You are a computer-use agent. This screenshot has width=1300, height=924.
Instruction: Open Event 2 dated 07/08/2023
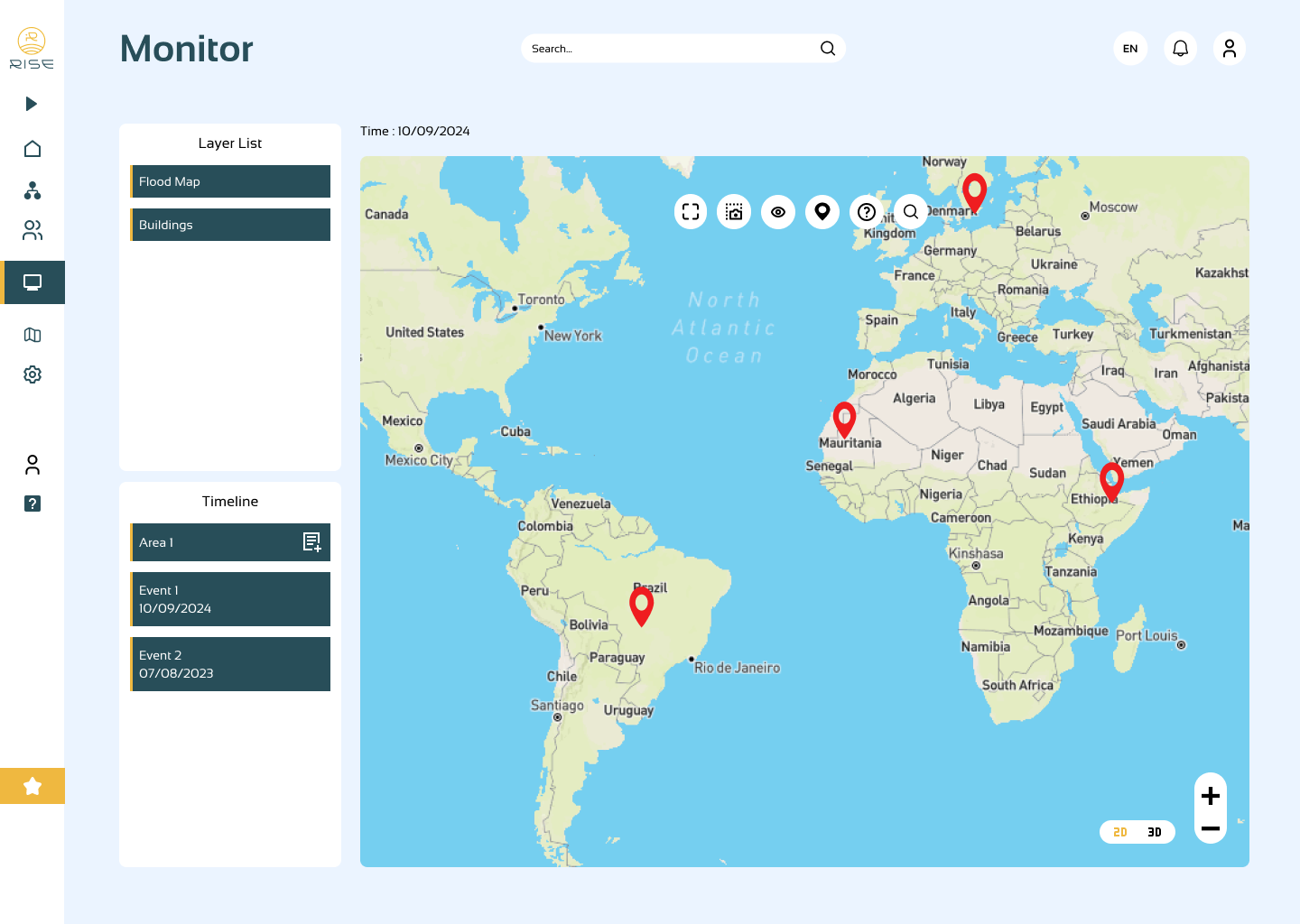pos(230,664)
